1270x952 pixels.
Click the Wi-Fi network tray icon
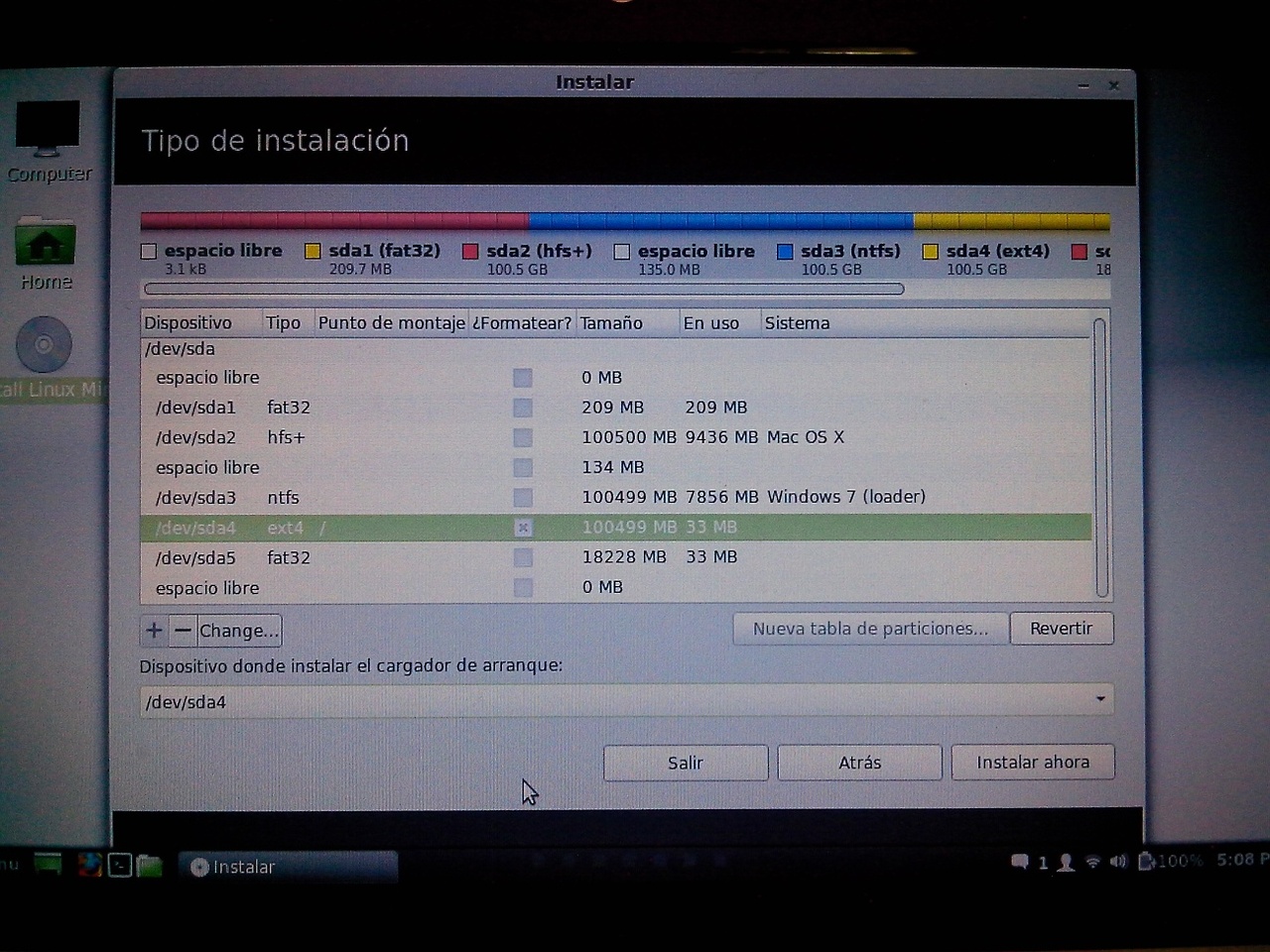1092,861
